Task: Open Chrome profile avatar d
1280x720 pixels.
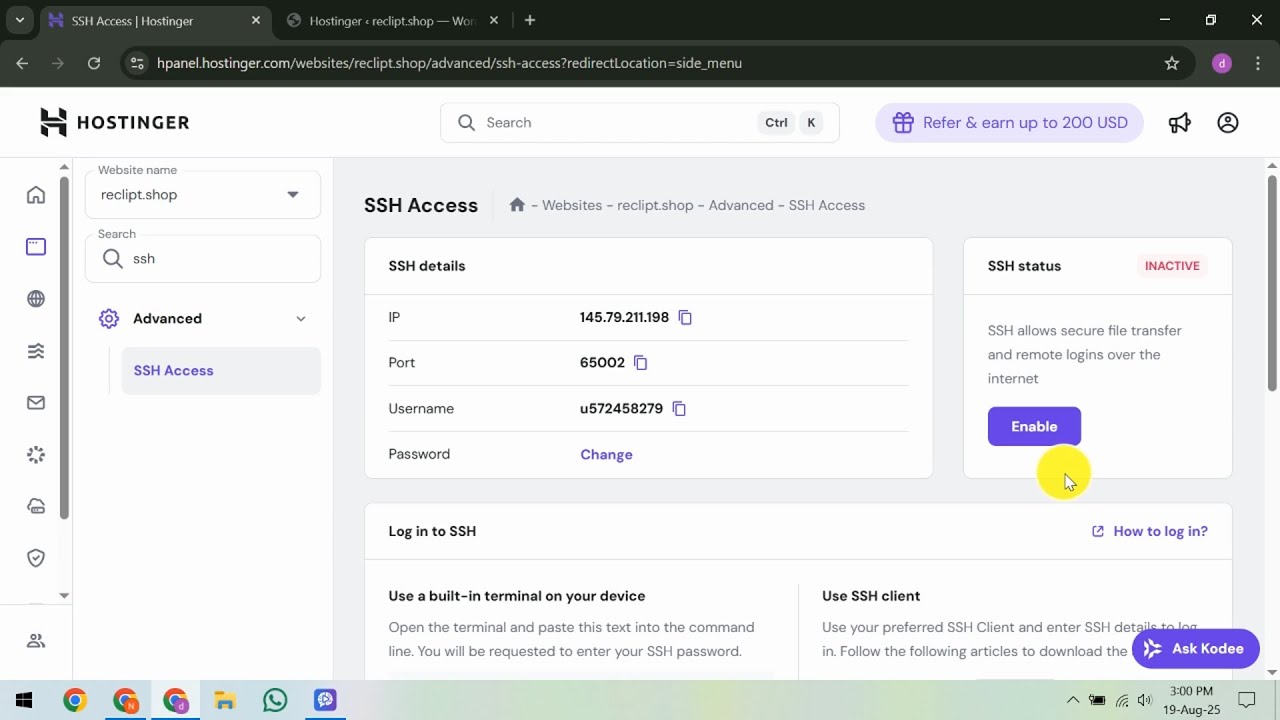Action: coord(1222,63)
